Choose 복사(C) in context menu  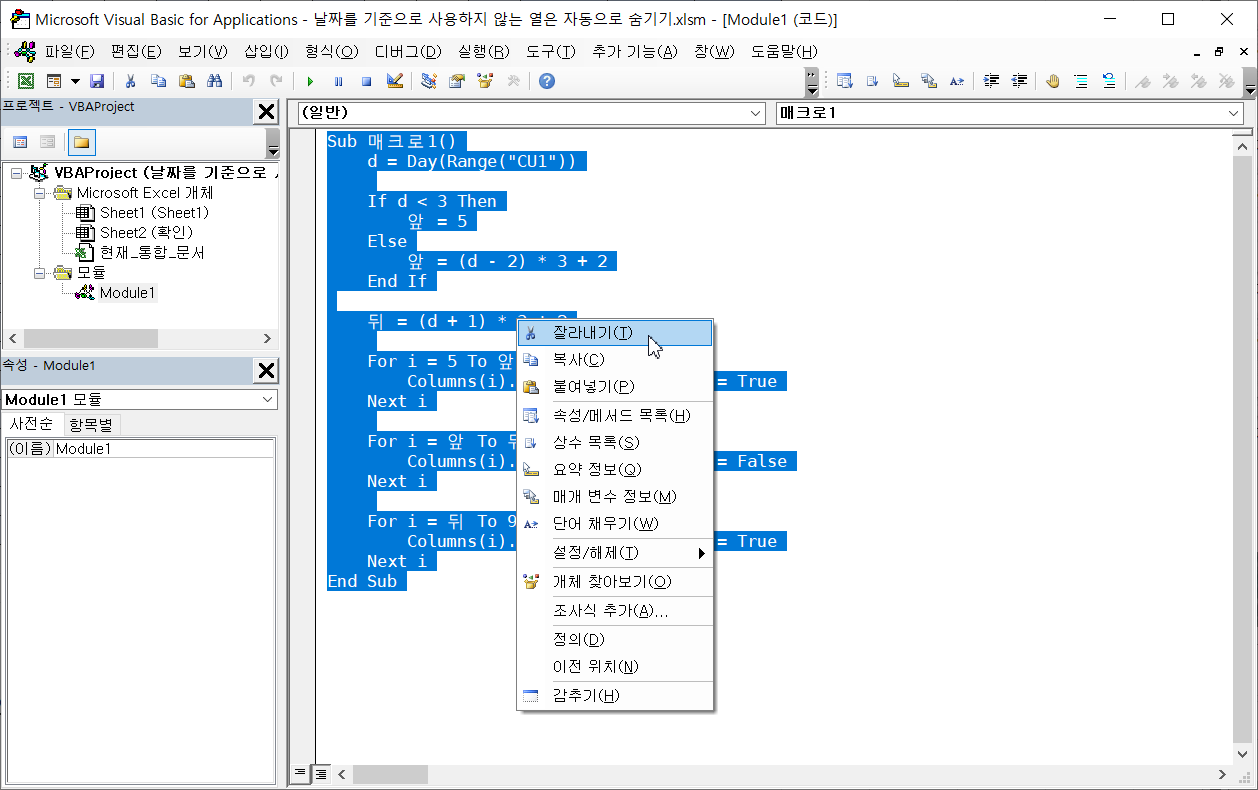[x=614, y=359]
